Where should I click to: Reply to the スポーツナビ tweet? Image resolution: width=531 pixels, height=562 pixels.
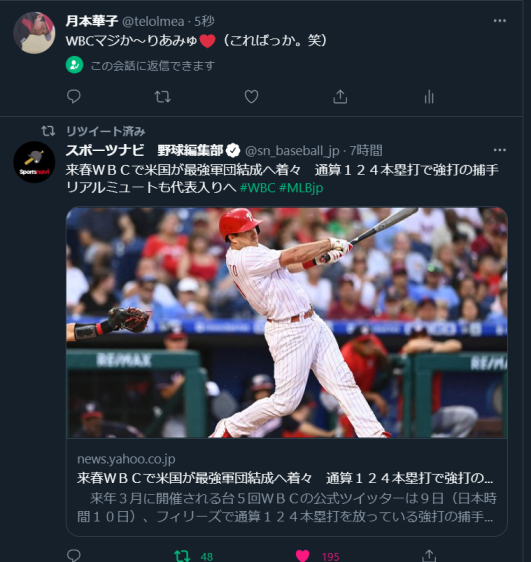coord(74,556)
